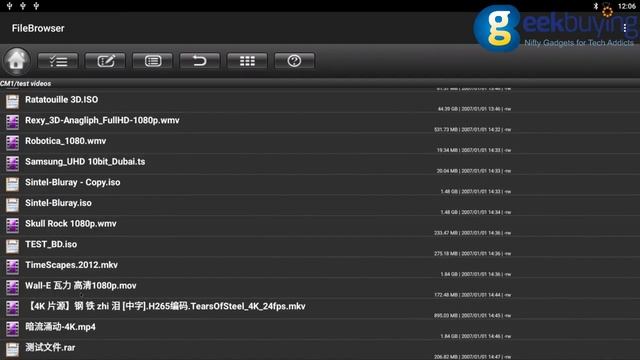The width and height of the screenshot is (640, 360).
Task: Click the video icon of Samsung_UHD Dubai.ts
Action: click(12, 164)
